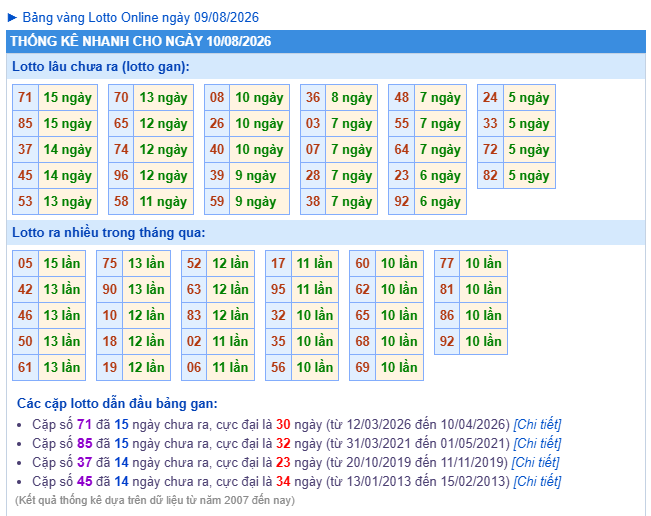Select lotto gan number 24
The image size is (651, 516).
pyautogui.click(x=490, y=98)
